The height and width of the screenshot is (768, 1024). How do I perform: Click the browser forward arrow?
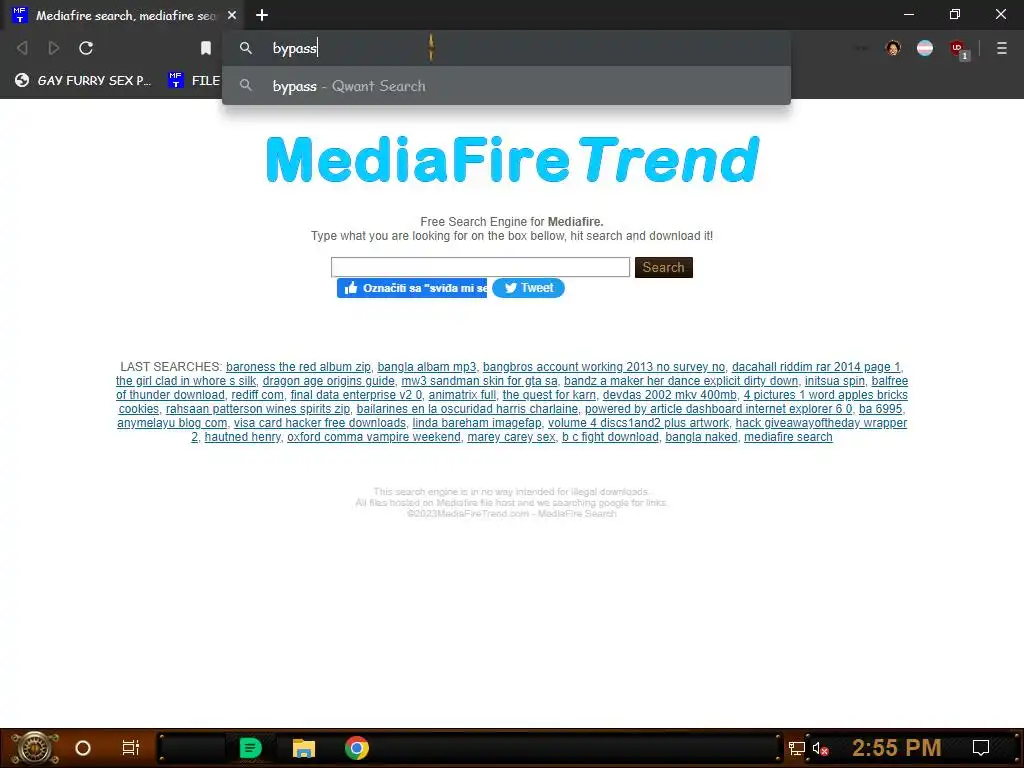pyautogui.click(x=54, y=48)
